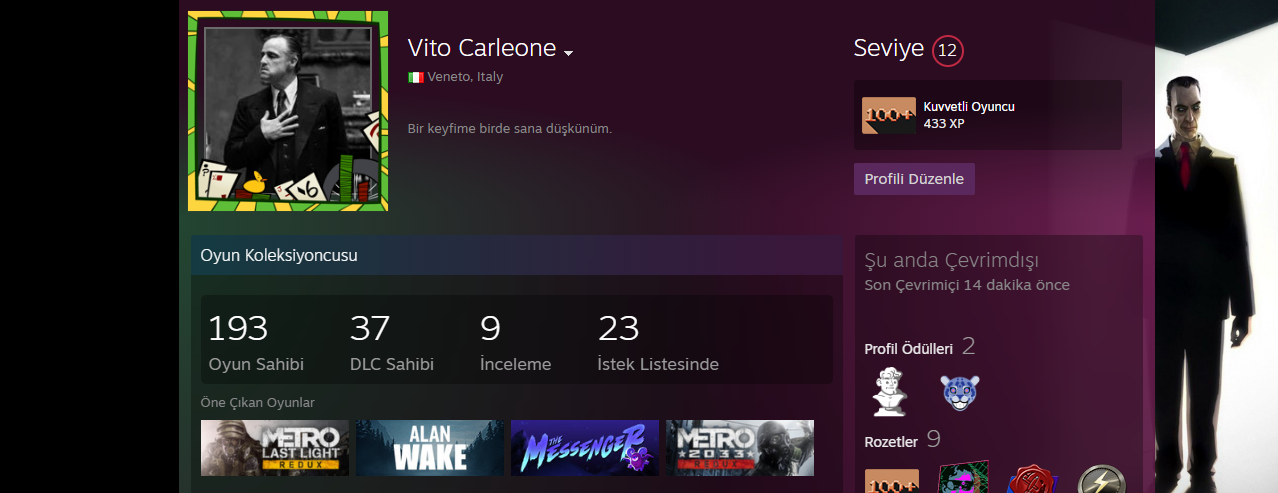Open the 37 DLC Sahibi stat
1278x493 pixels.
point(392,342)
